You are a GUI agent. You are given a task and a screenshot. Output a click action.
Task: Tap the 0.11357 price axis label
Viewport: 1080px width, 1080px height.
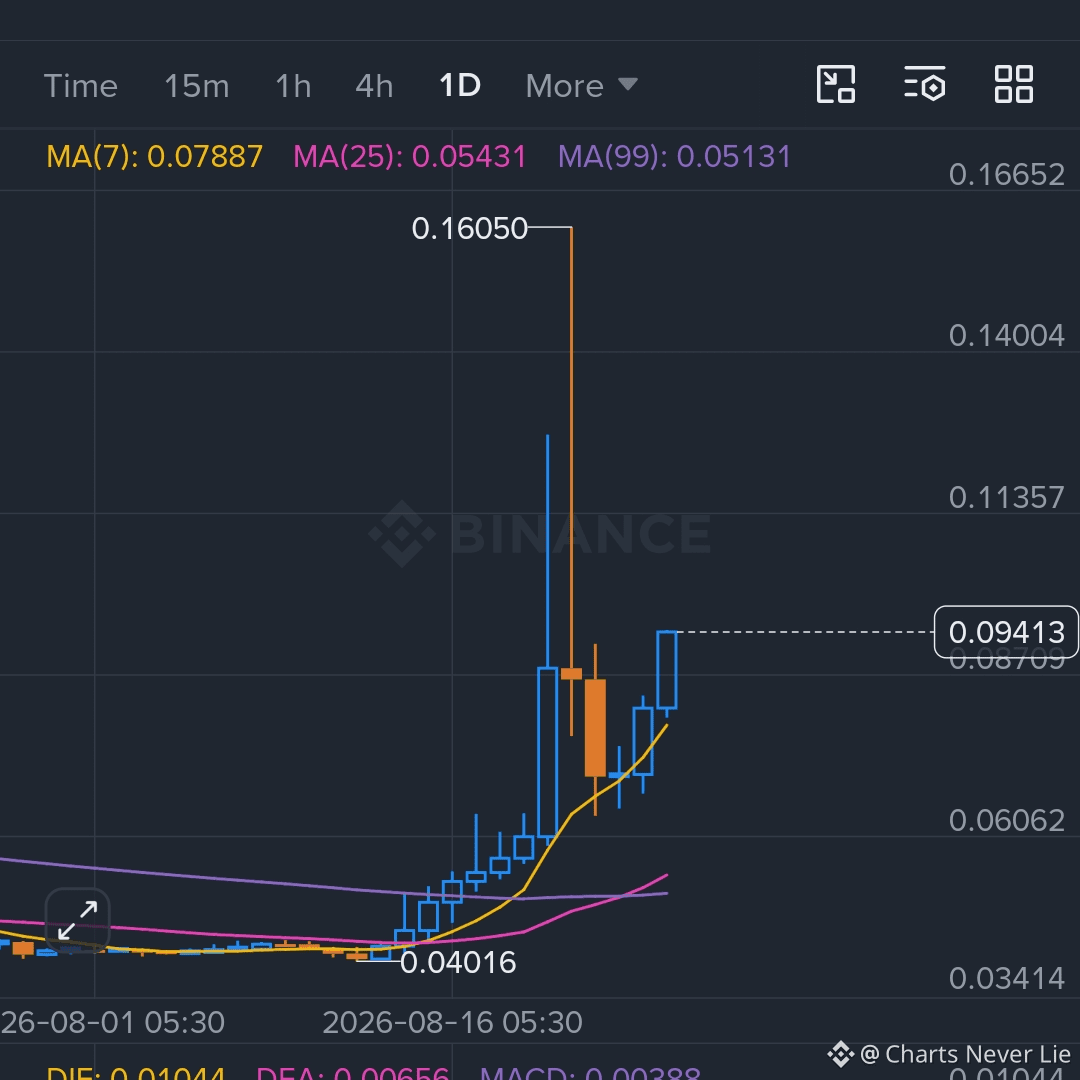tap(1006, 498)
